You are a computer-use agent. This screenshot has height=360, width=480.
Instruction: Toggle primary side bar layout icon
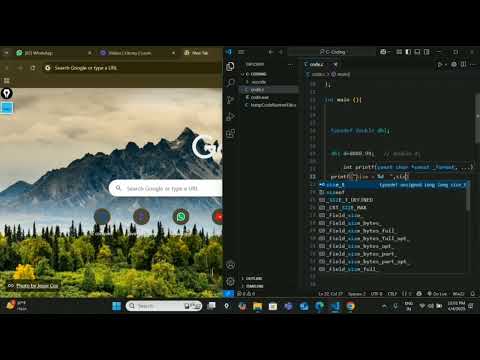click(408, 52)
